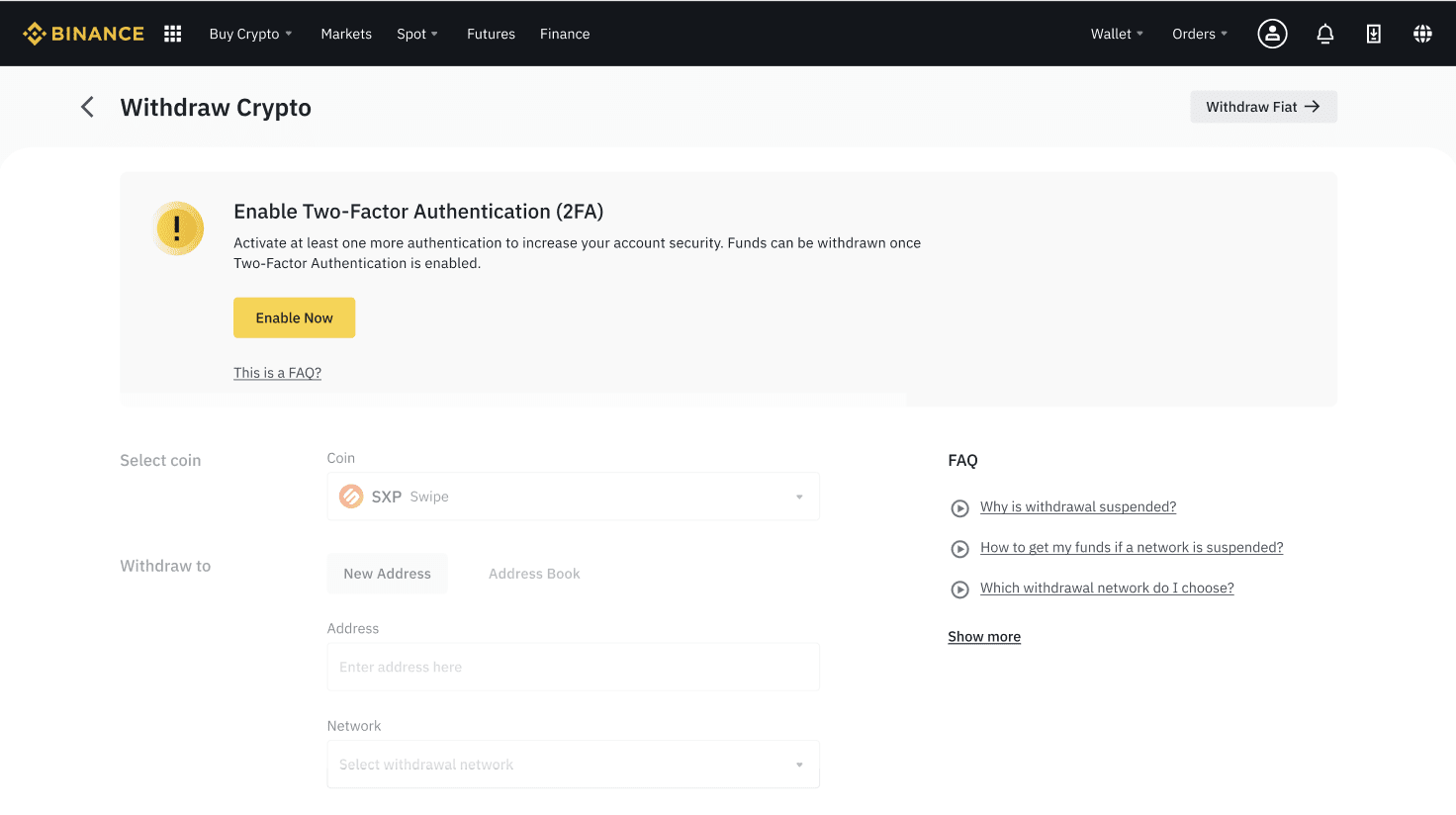
Task: Open the language globe icon
Action: coord(1422,34)
